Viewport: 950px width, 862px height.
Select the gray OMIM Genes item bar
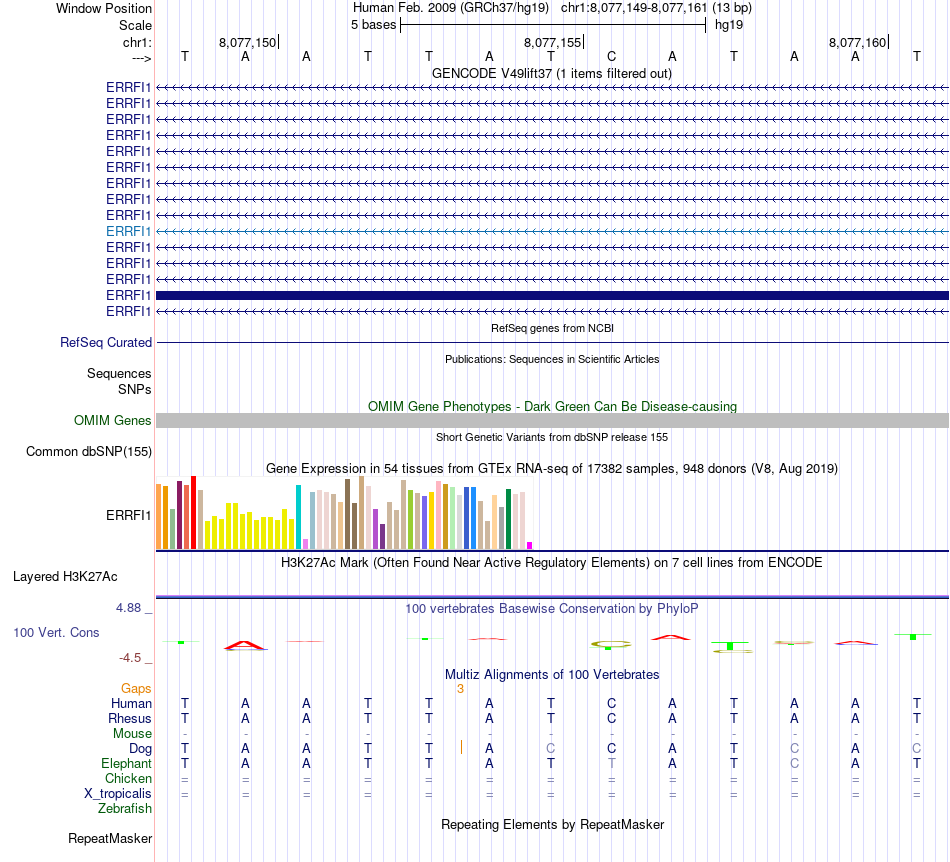coord(552,420)
